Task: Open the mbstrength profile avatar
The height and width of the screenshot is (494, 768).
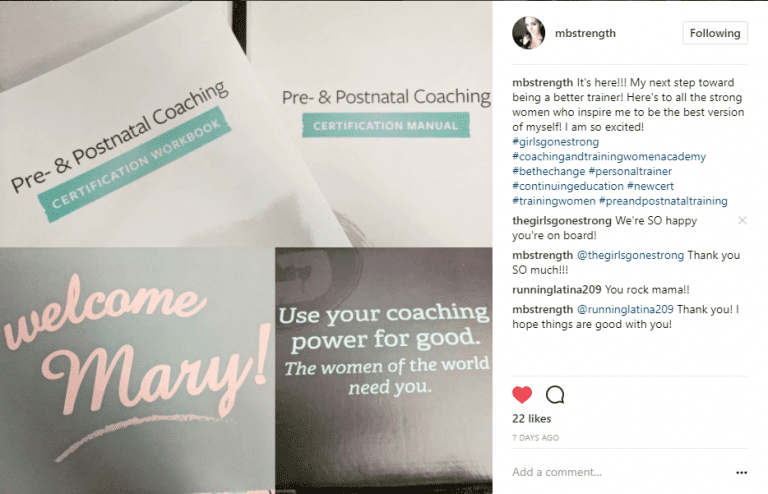Action: [x=528, y=33]
